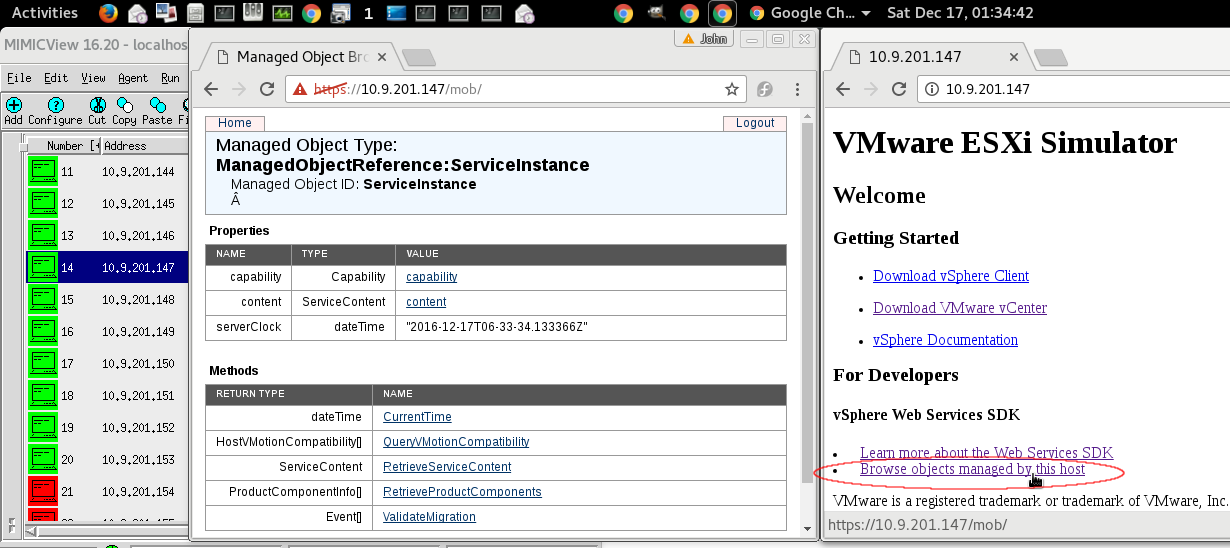Invoke the QueryVMotionCompatibility method link
Image resolution: width=1230 pixels, height=548 pixels.
click(x=456, y=442)
